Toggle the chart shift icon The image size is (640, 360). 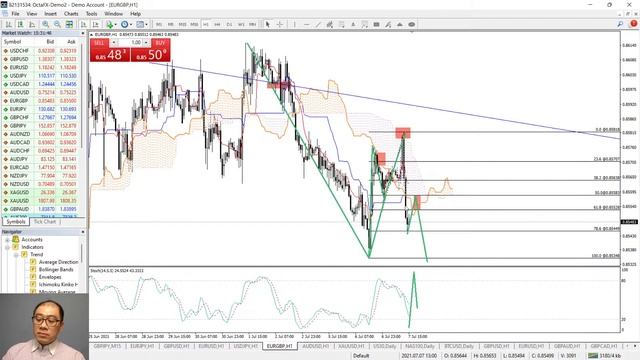tap(96, 24)
